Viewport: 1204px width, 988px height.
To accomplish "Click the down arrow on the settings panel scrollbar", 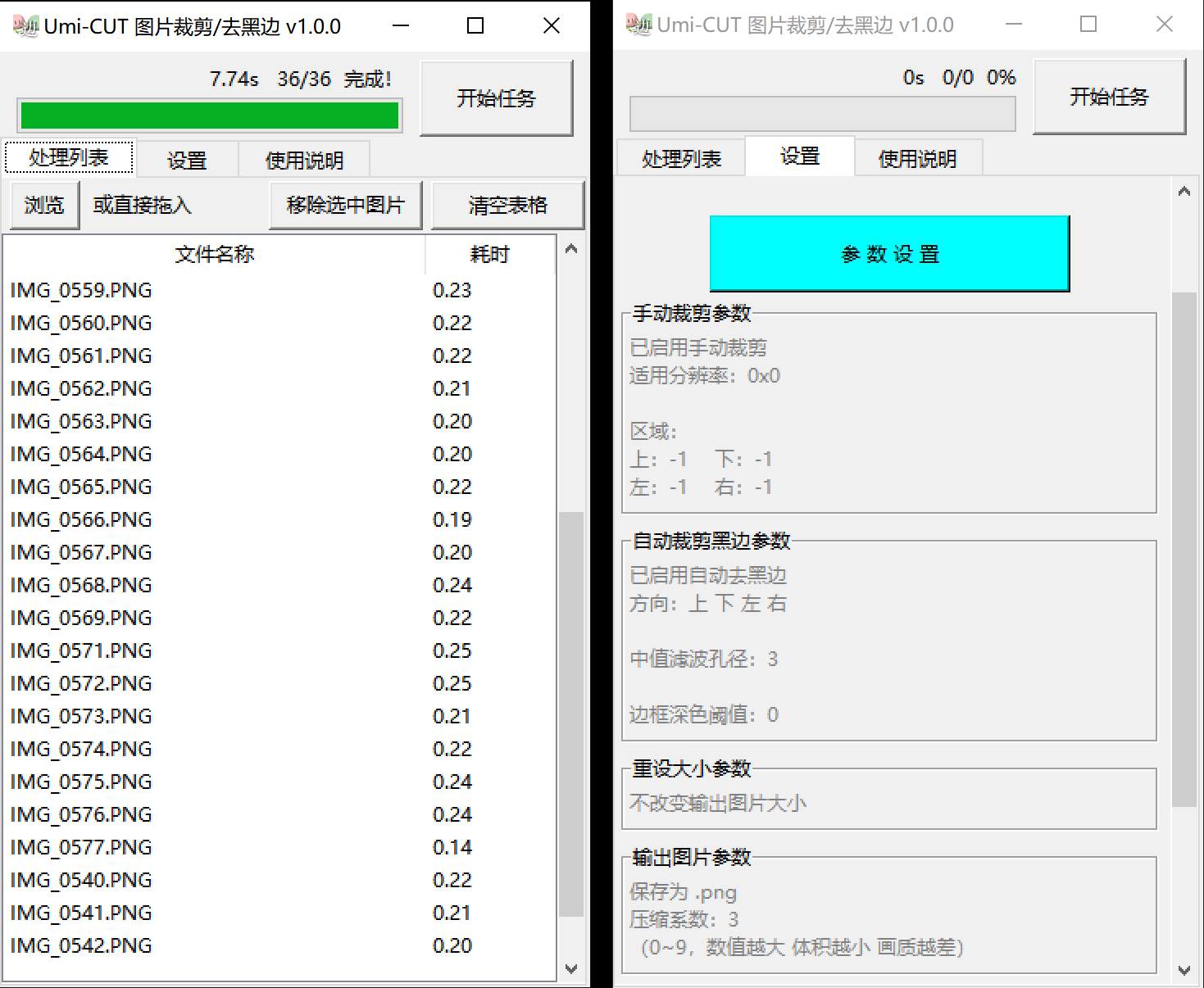I will (1184, 968).
